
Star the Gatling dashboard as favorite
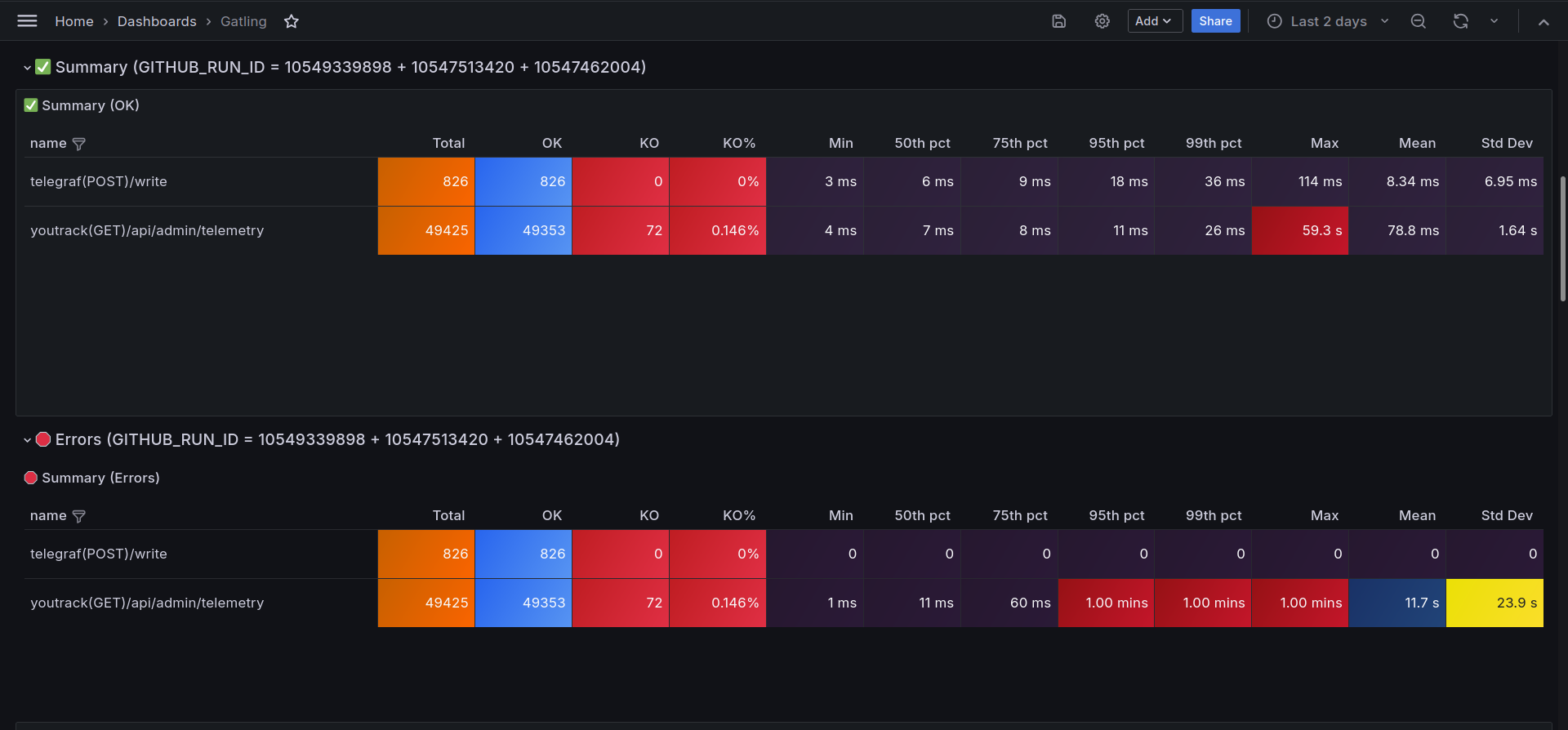[x=292, y=21]
